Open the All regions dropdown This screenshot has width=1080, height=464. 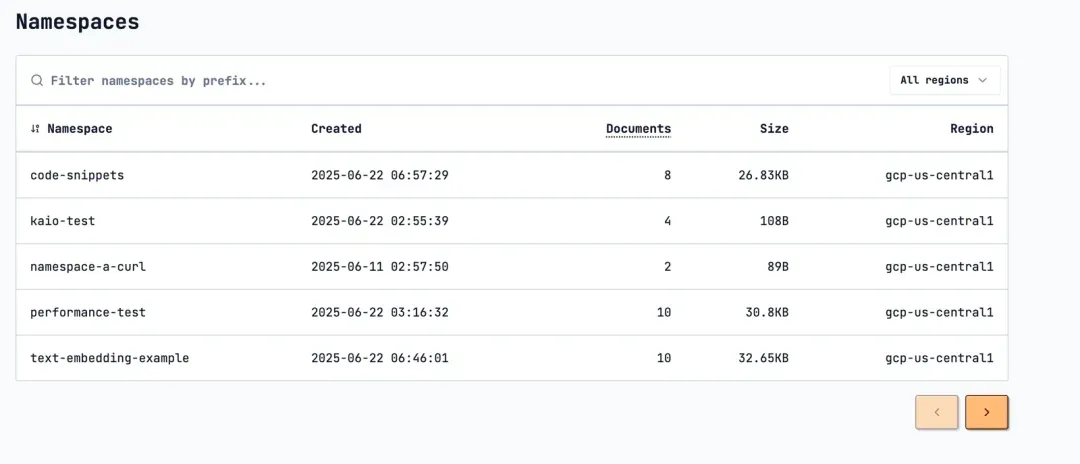tap(945, 81)
